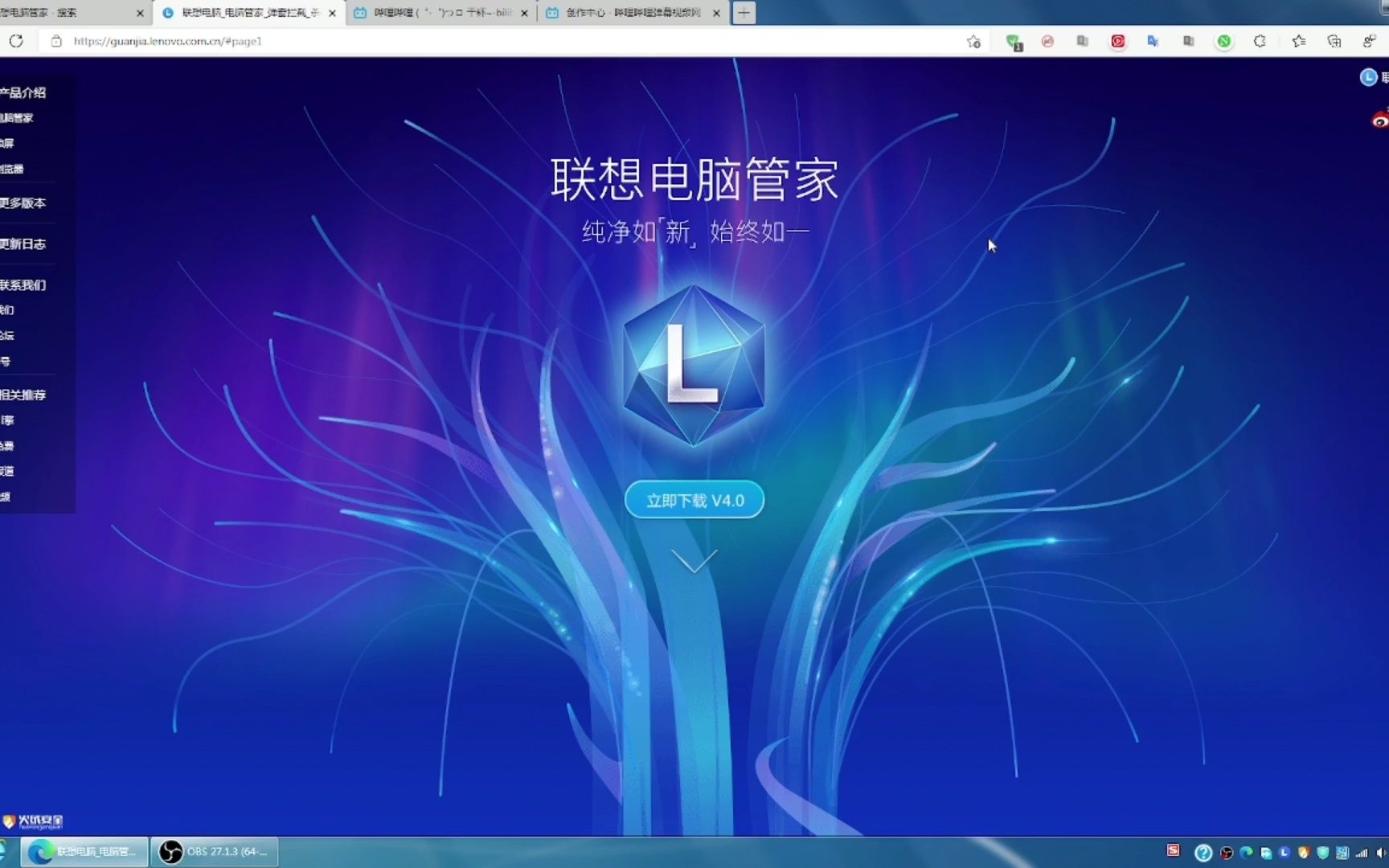This screenshot has height=868, width=1389.
Task: Click the 火绒安全 logo at bottom-left
Action: tap(33, 821)
